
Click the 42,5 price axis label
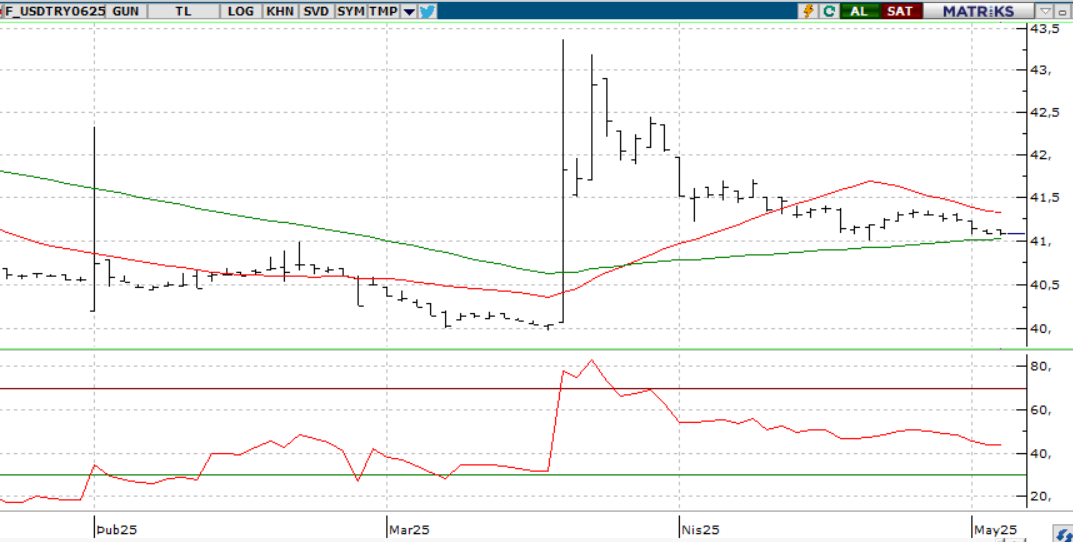[1046, 112]
